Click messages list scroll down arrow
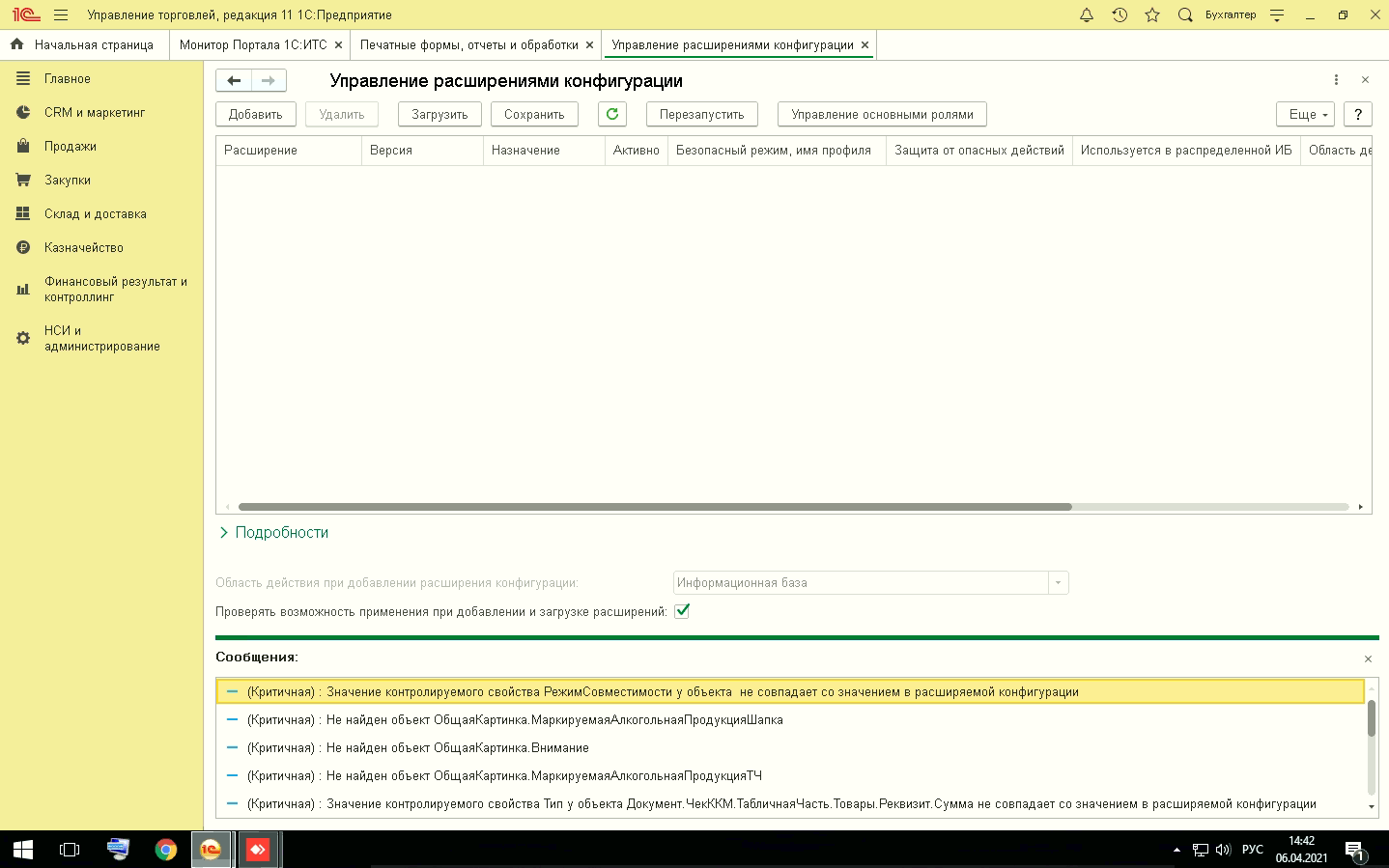The width and height of the screenshot is (1389, 868). click(x=1372, y=807)
